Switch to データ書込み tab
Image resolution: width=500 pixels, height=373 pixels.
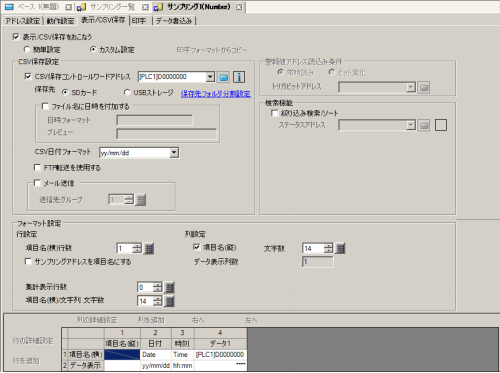(x=174, y=21)
